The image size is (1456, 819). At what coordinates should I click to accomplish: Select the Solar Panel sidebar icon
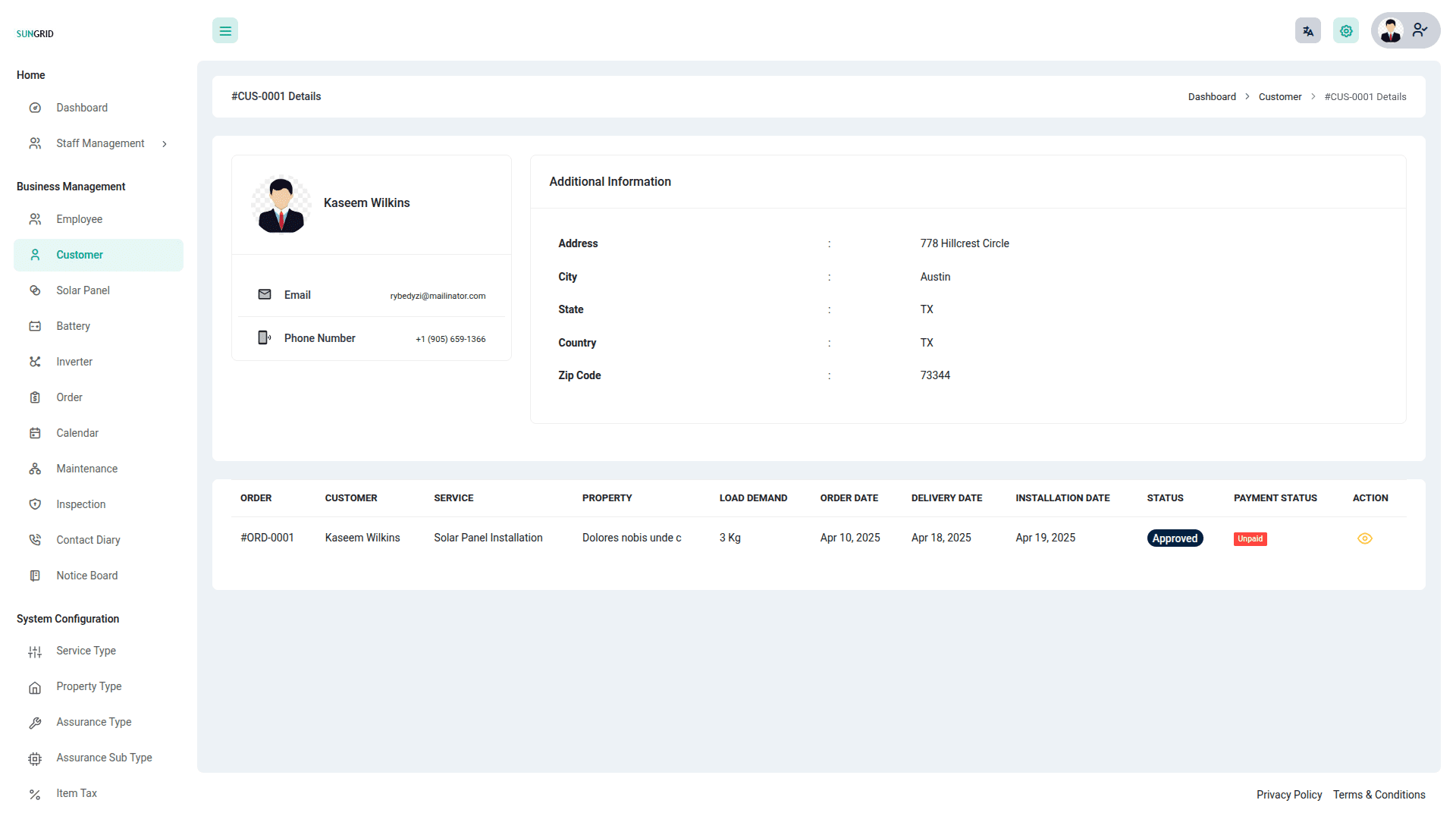coord(36,290)
